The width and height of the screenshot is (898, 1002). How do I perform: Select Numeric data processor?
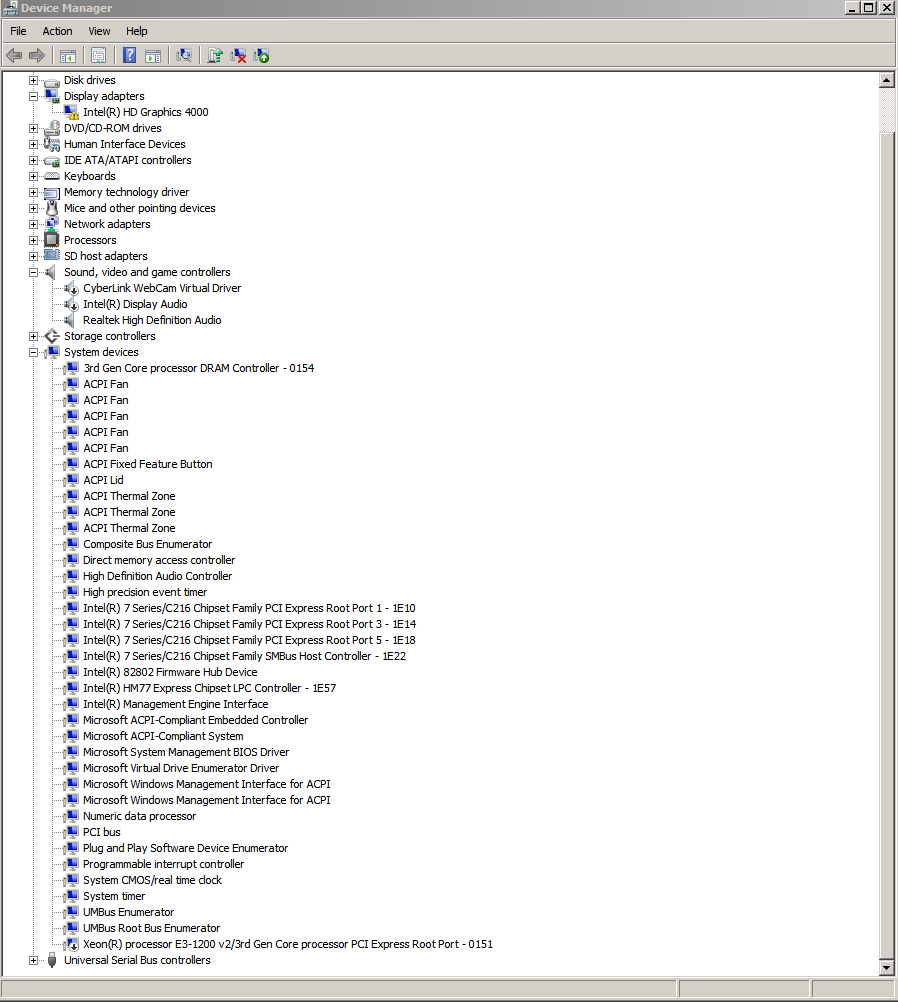139,816
